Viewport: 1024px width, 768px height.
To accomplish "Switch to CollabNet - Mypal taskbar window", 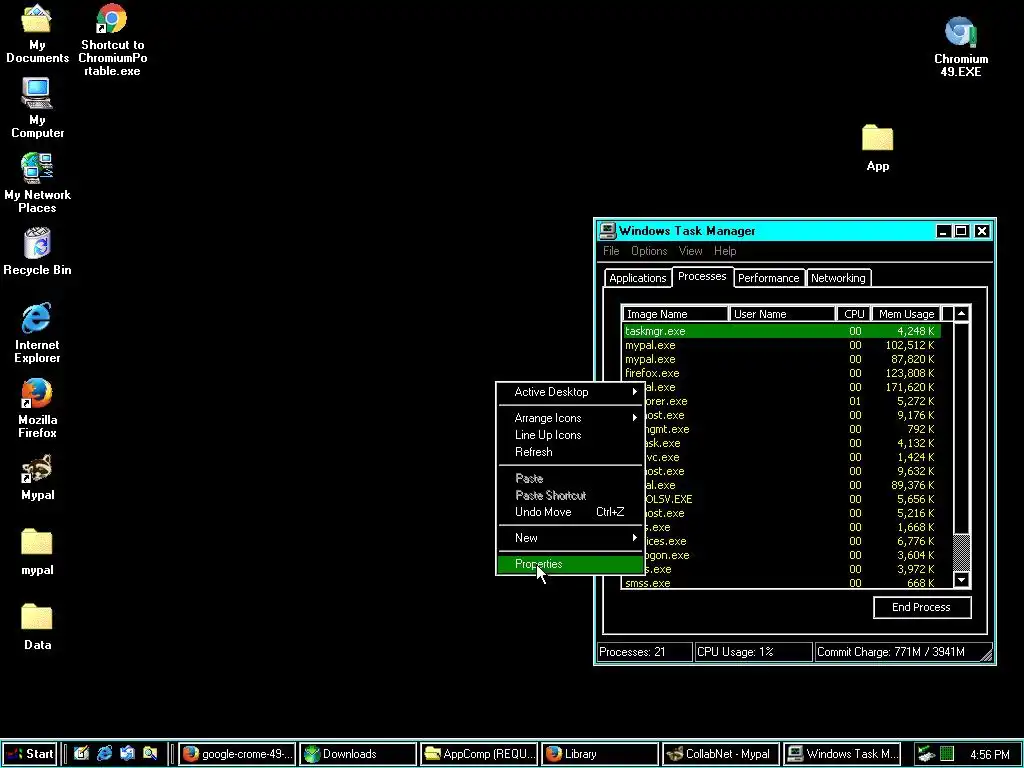I will tap(721, 754).
